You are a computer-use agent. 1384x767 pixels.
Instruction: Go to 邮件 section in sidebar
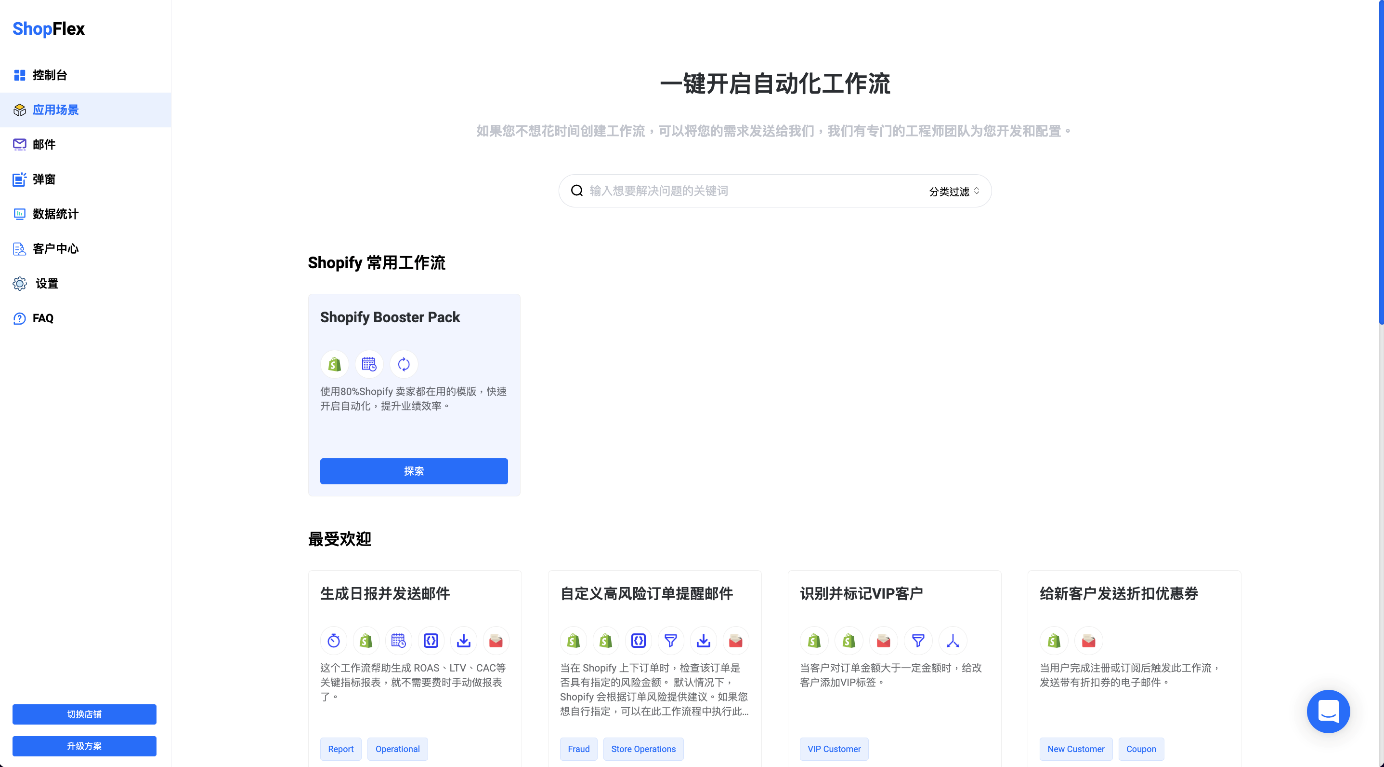(44, 144)
